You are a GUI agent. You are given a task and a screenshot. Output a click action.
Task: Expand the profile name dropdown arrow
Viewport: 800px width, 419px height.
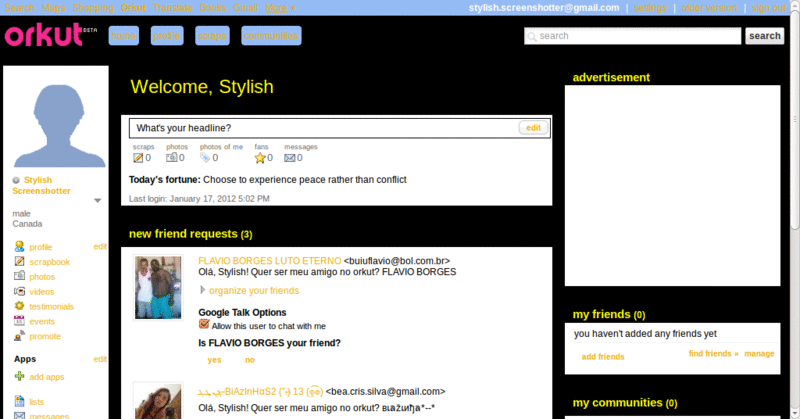[x=97, y=201]
